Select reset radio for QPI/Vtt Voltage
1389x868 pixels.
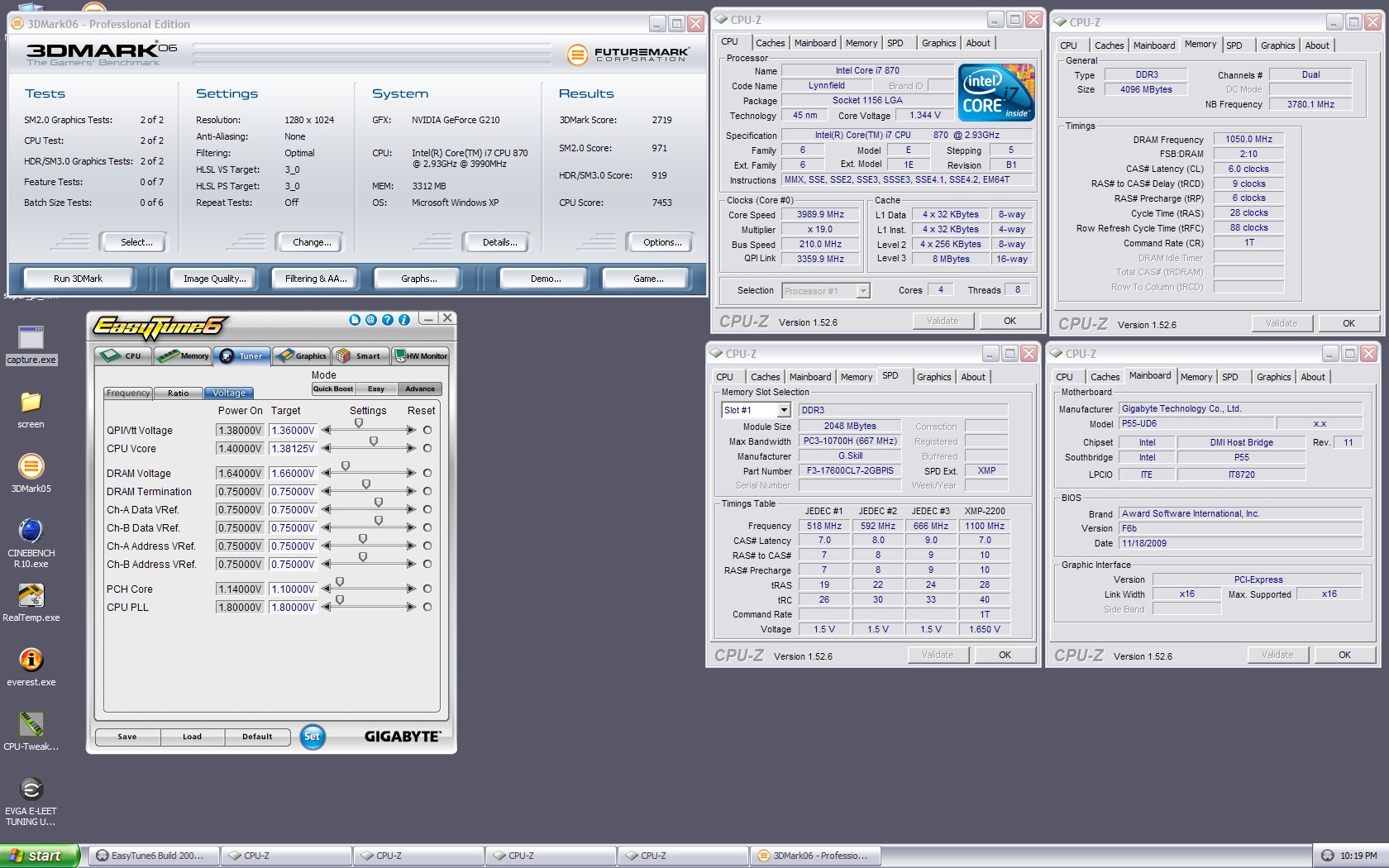coord(427,430)
